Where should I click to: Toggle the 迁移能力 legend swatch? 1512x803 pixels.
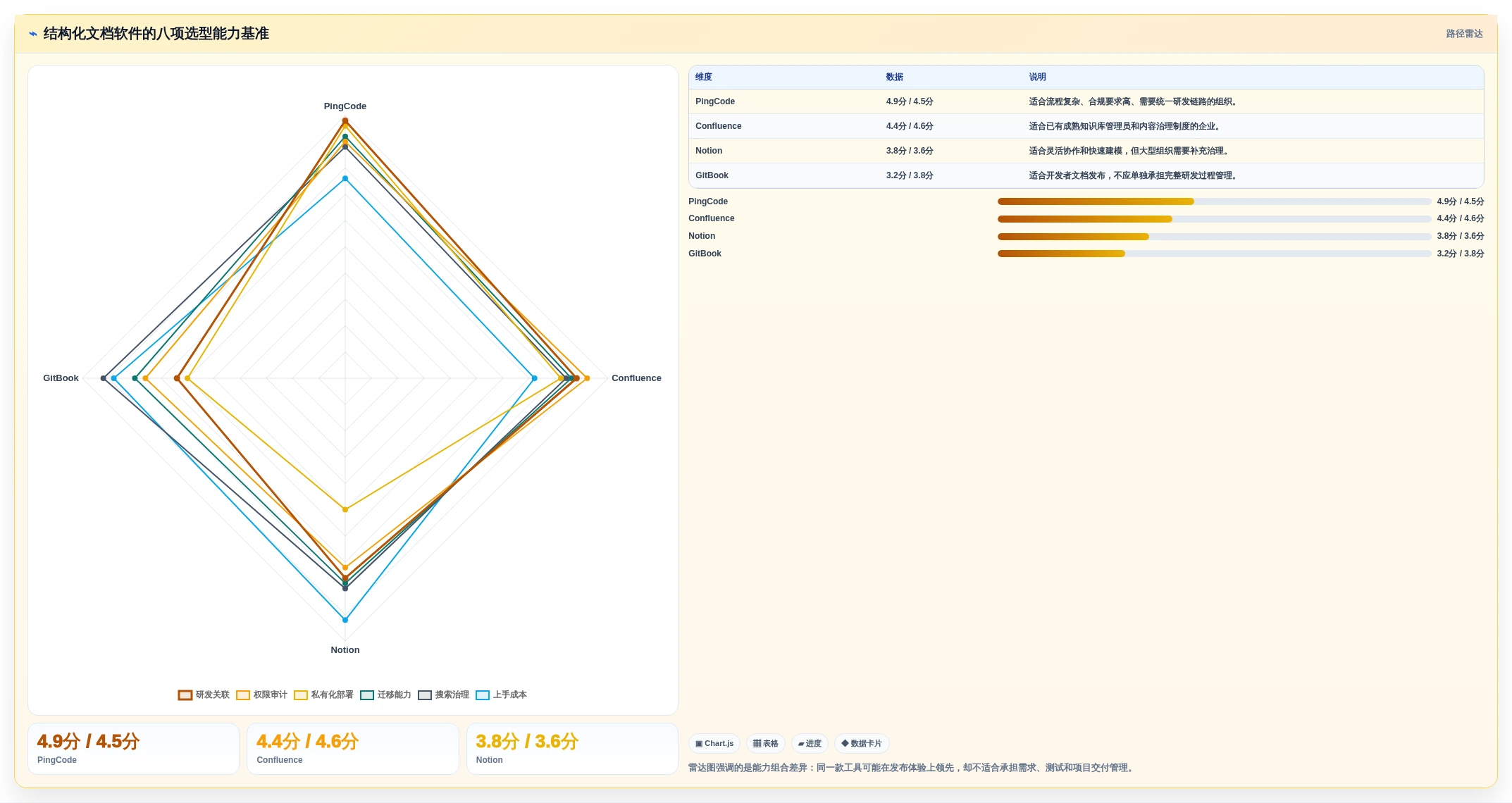point(367,695)
